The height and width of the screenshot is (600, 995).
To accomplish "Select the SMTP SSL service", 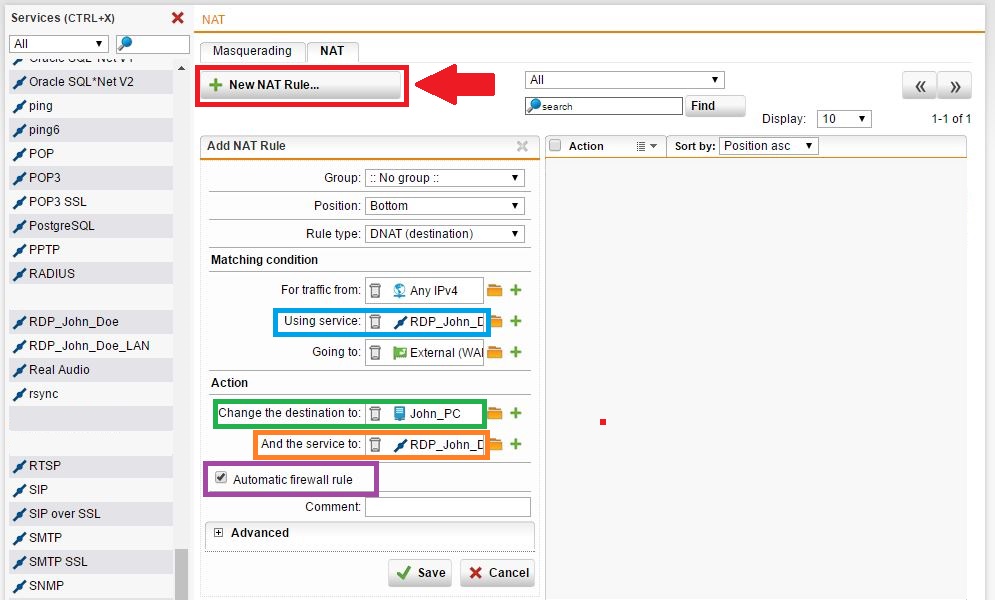I will [x=91, y=562].
